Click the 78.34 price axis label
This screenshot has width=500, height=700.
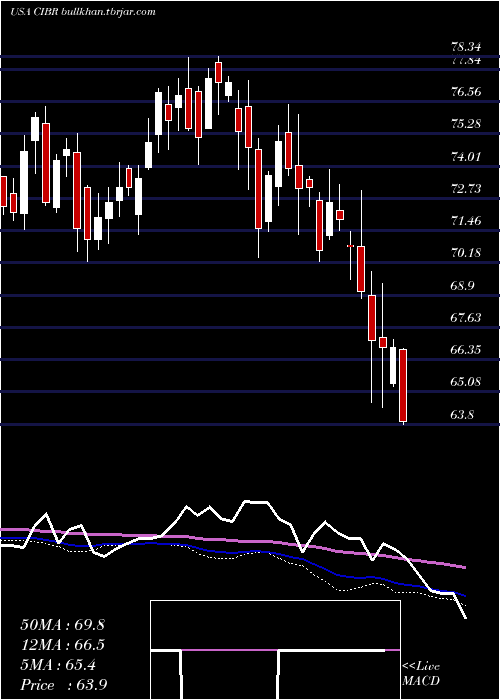468,47
